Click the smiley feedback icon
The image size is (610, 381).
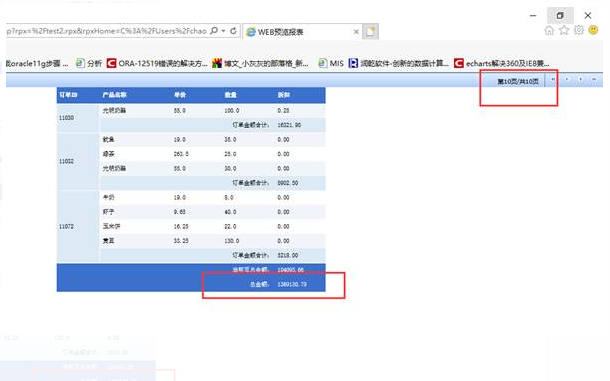(593, 30)
